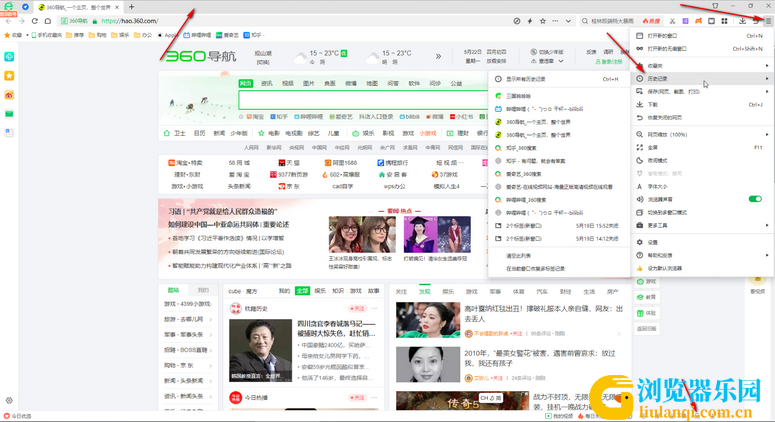Image resolution: width=775 pixels, height=422 pixels.
Task: Open 设置 from the menu
Action: pyautogui.click(x=702, y=242)
